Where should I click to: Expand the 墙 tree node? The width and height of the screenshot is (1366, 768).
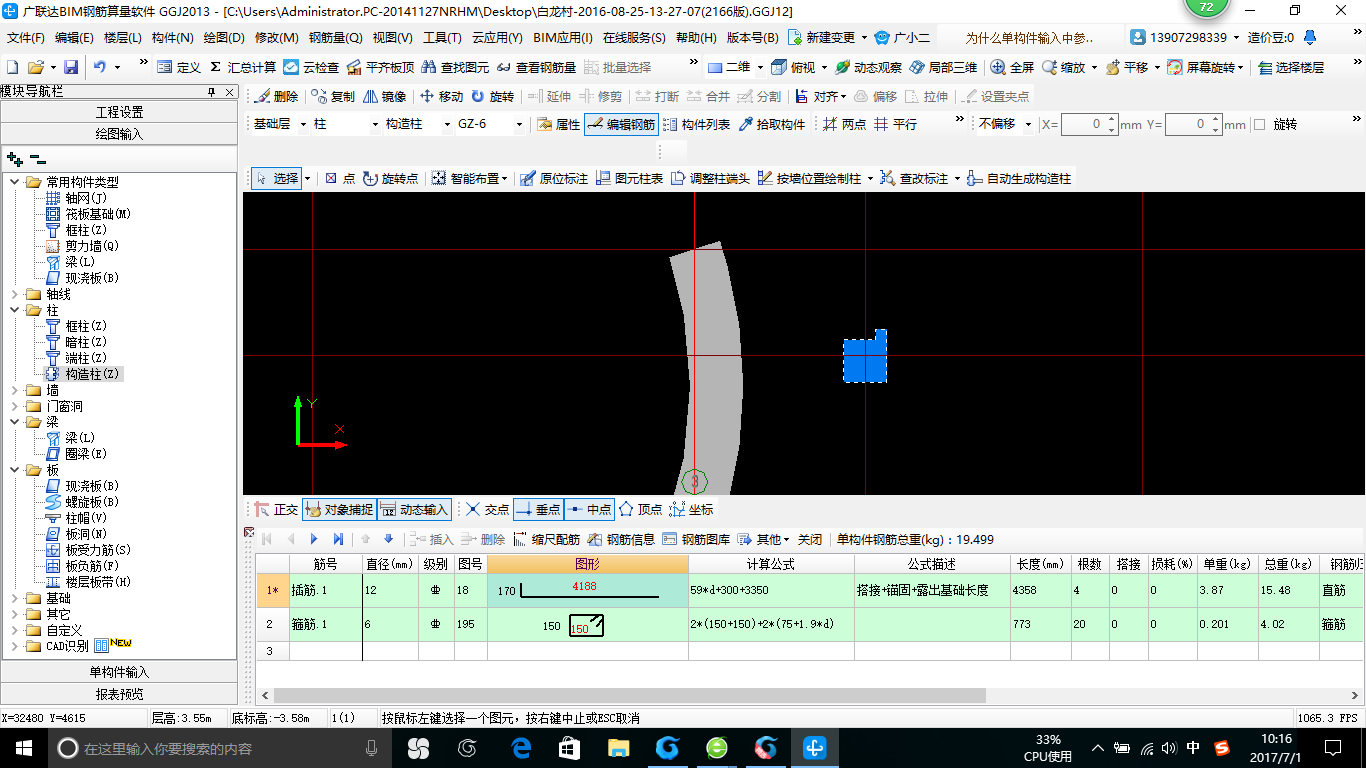click(15, 390)
